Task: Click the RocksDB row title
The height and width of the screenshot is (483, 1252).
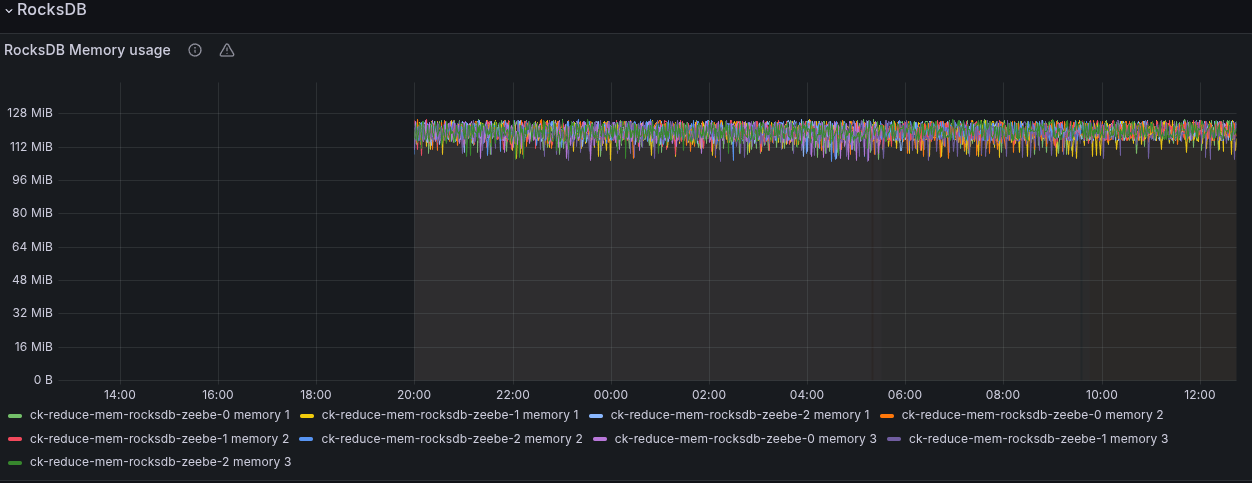Action: 51,10
